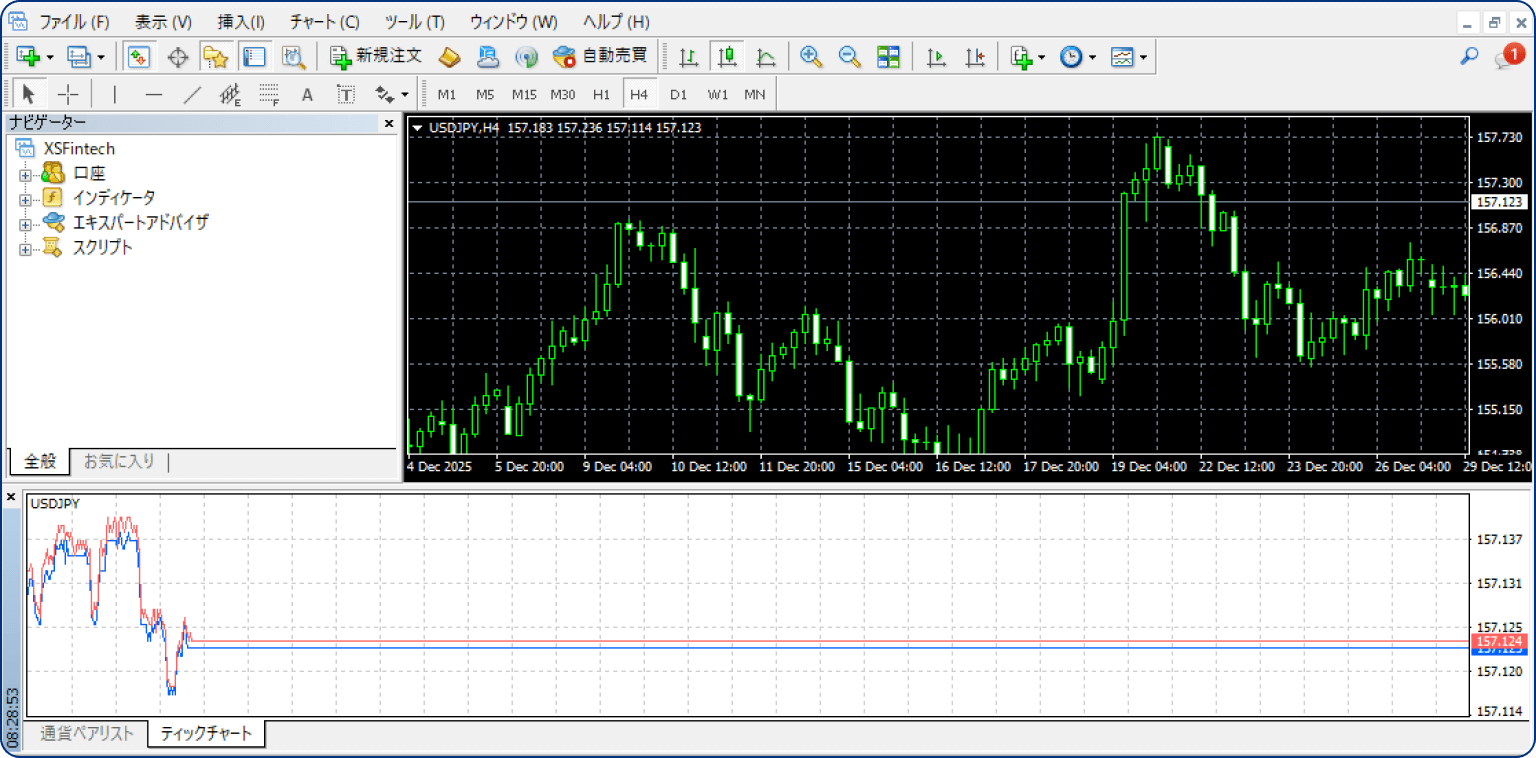Image resolution: width=1536 pixels, height=758 pixels.
Task: Click the zoom out magnifier icon
Action: point(849,57)
